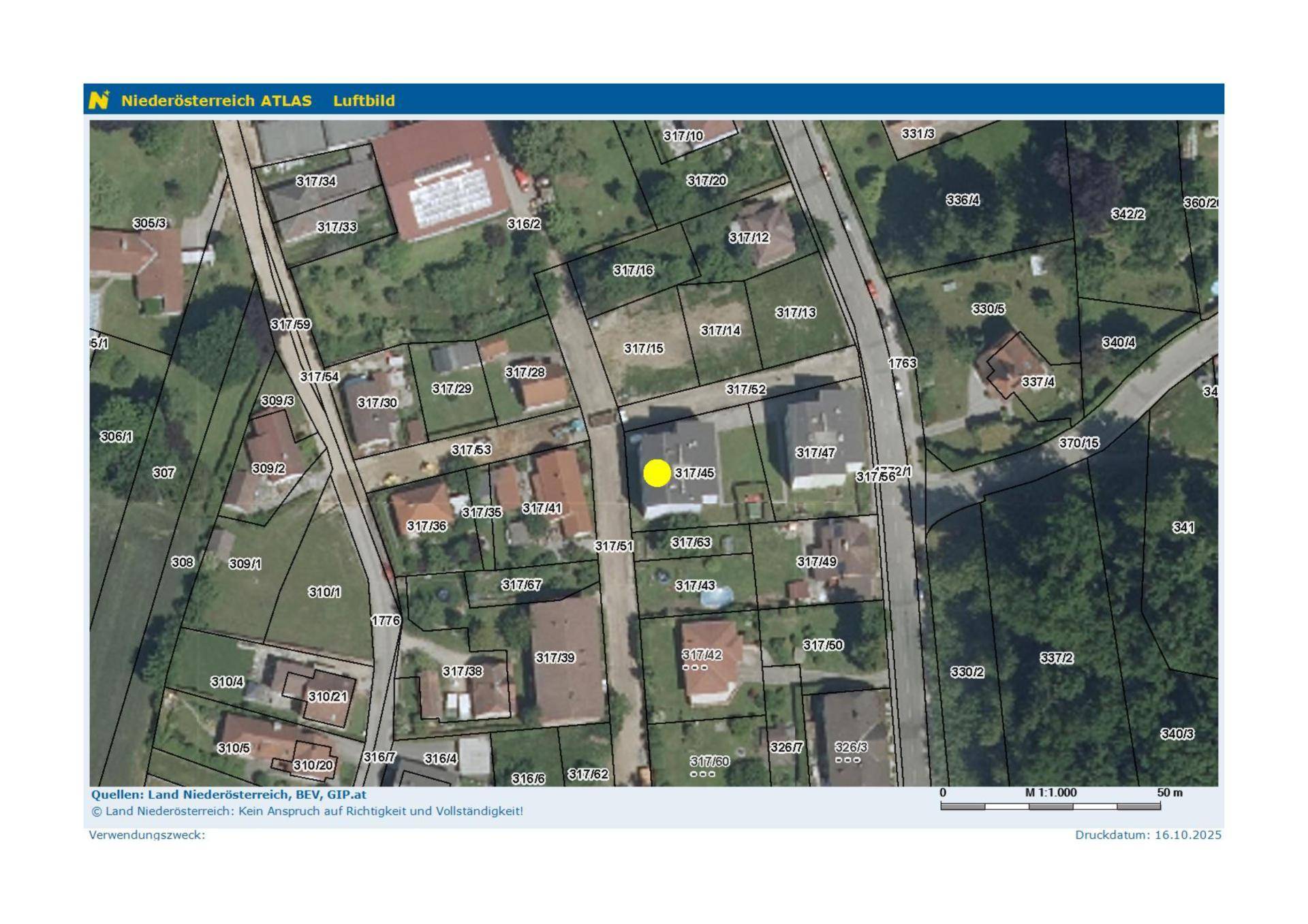Click the Quellen source attribution text

point(228,795)
